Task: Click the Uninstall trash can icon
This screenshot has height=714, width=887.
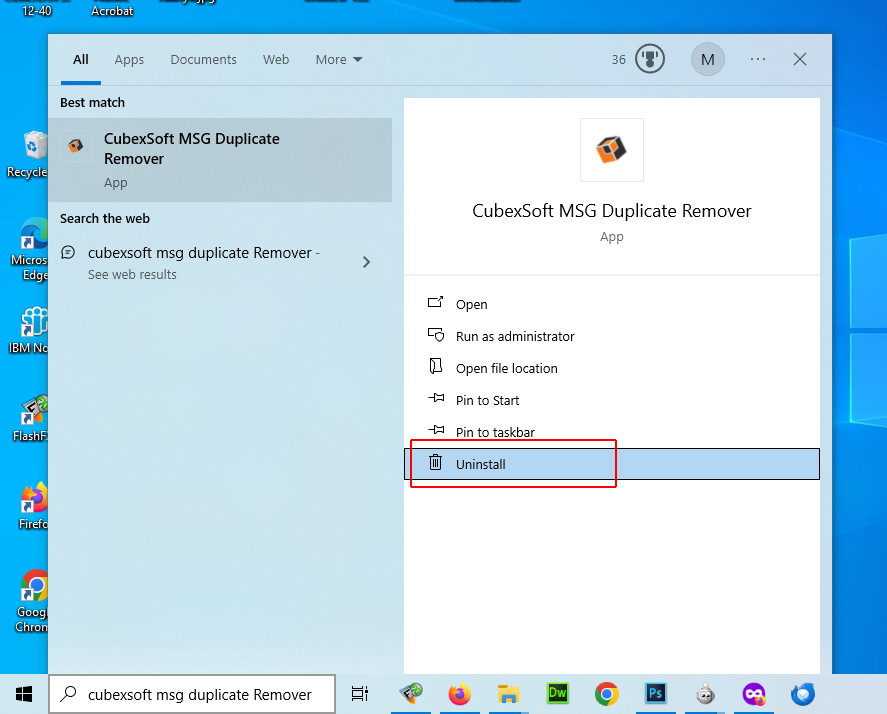Action: (435, 462)
